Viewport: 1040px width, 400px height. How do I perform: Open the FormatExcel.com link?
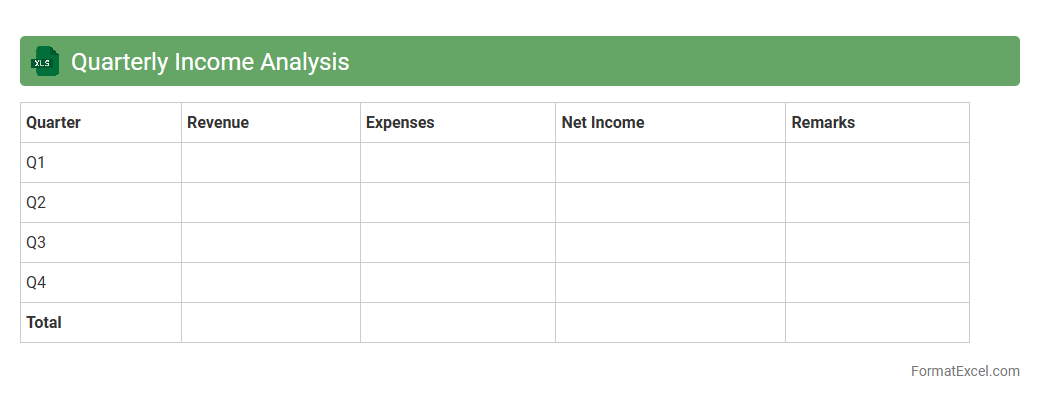(x=964, y=371)
